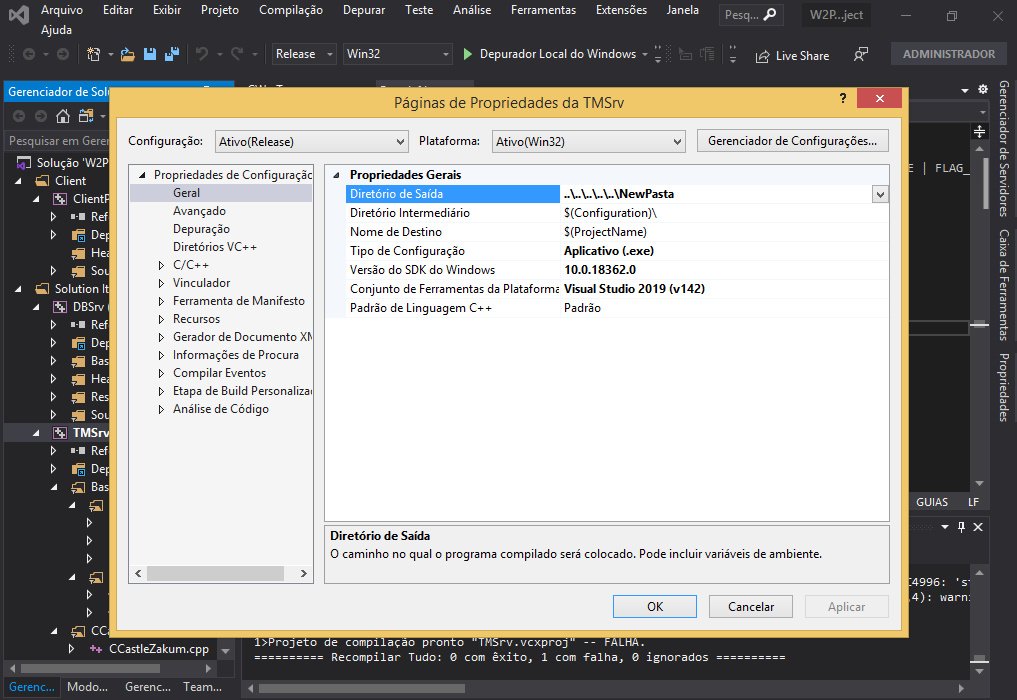Click OK button in properties dialog

(x=655, y=607)
